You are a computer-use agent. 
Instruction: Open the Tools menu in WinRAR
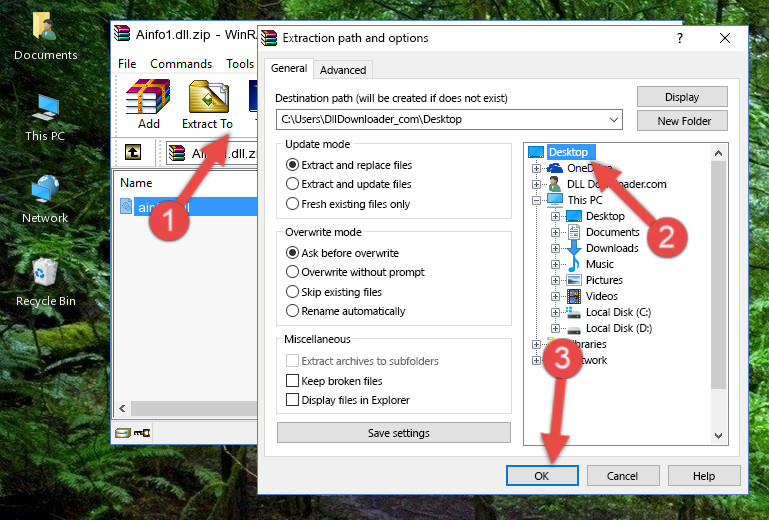(x=240, y=64)
